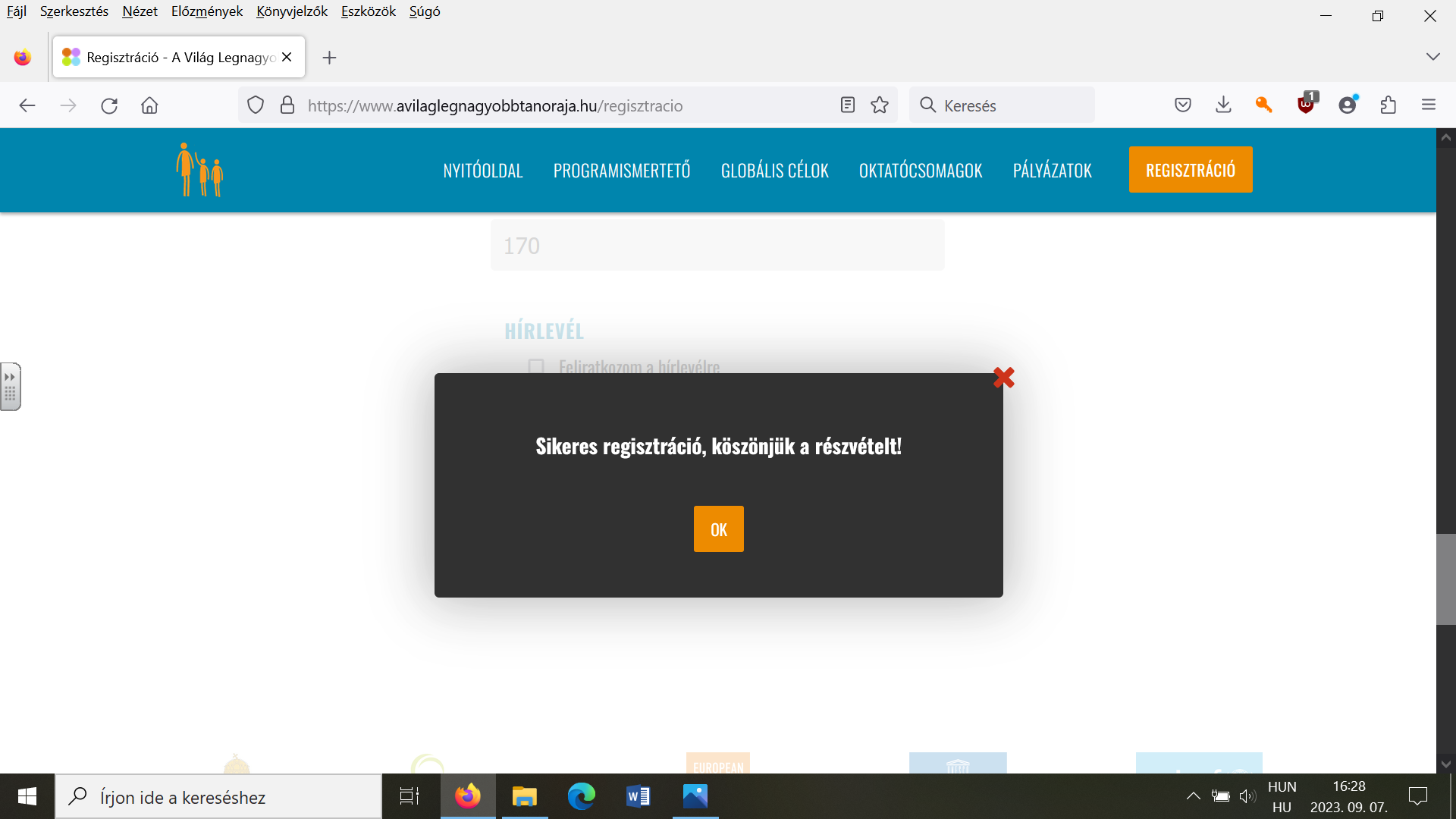Save the page to Pocket
The height and width of the screenshot is (819, 1456).
click(1183, 105)
